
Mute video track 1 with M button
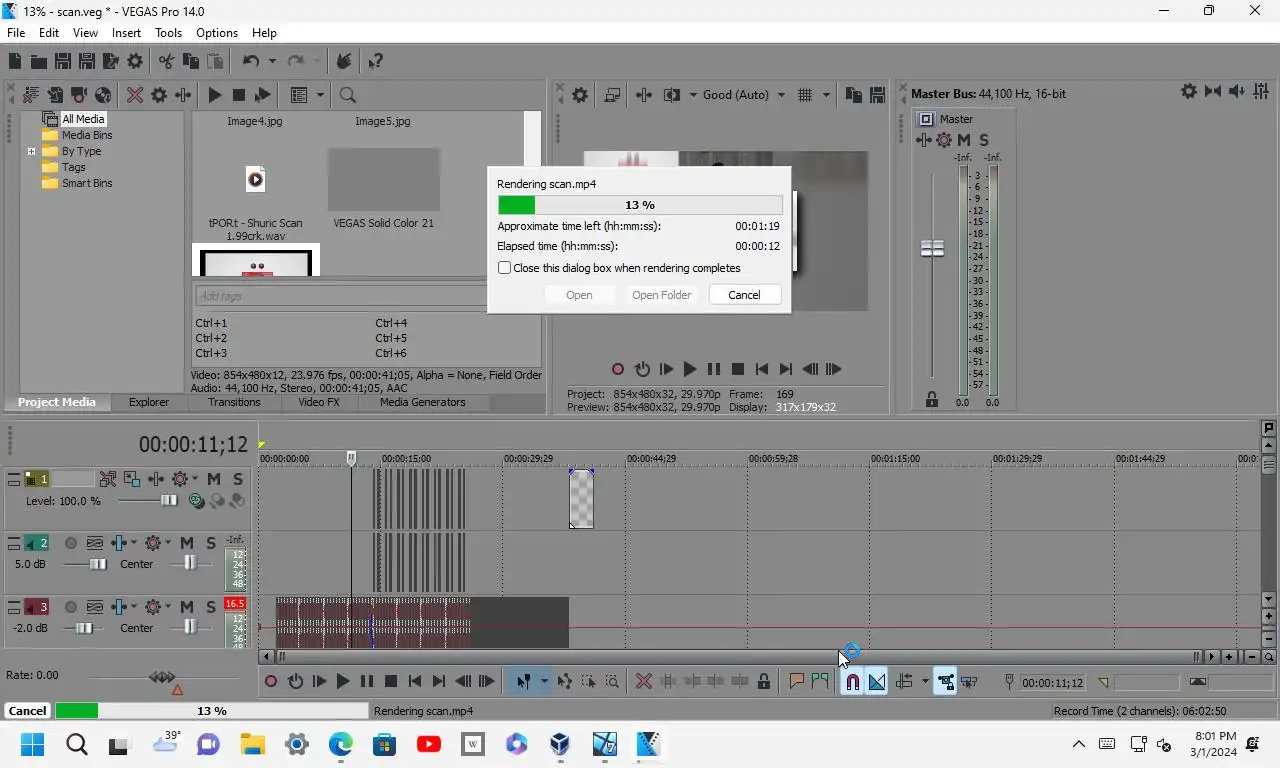pyautogui.click(x=214, y=479)
